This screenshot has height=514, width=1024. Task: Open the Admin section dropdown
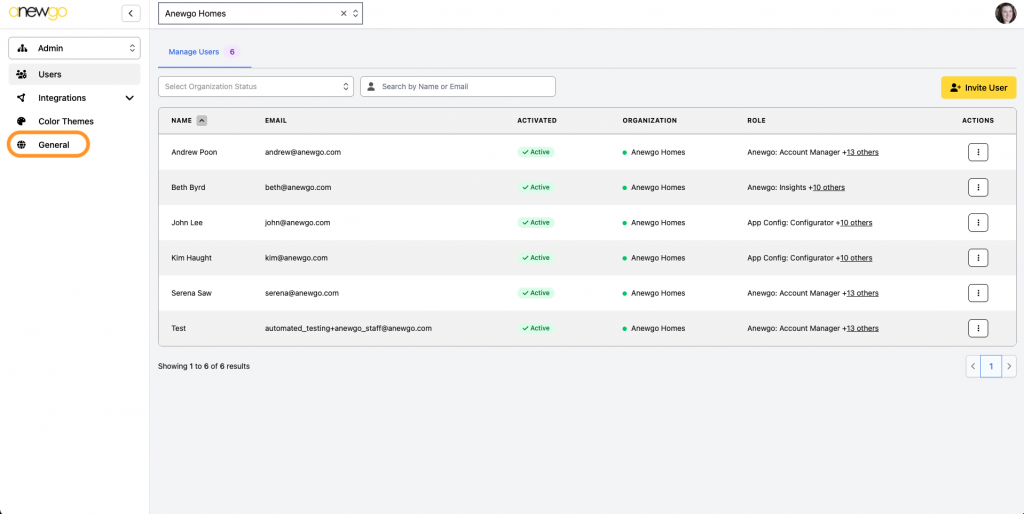coord(74,48)
